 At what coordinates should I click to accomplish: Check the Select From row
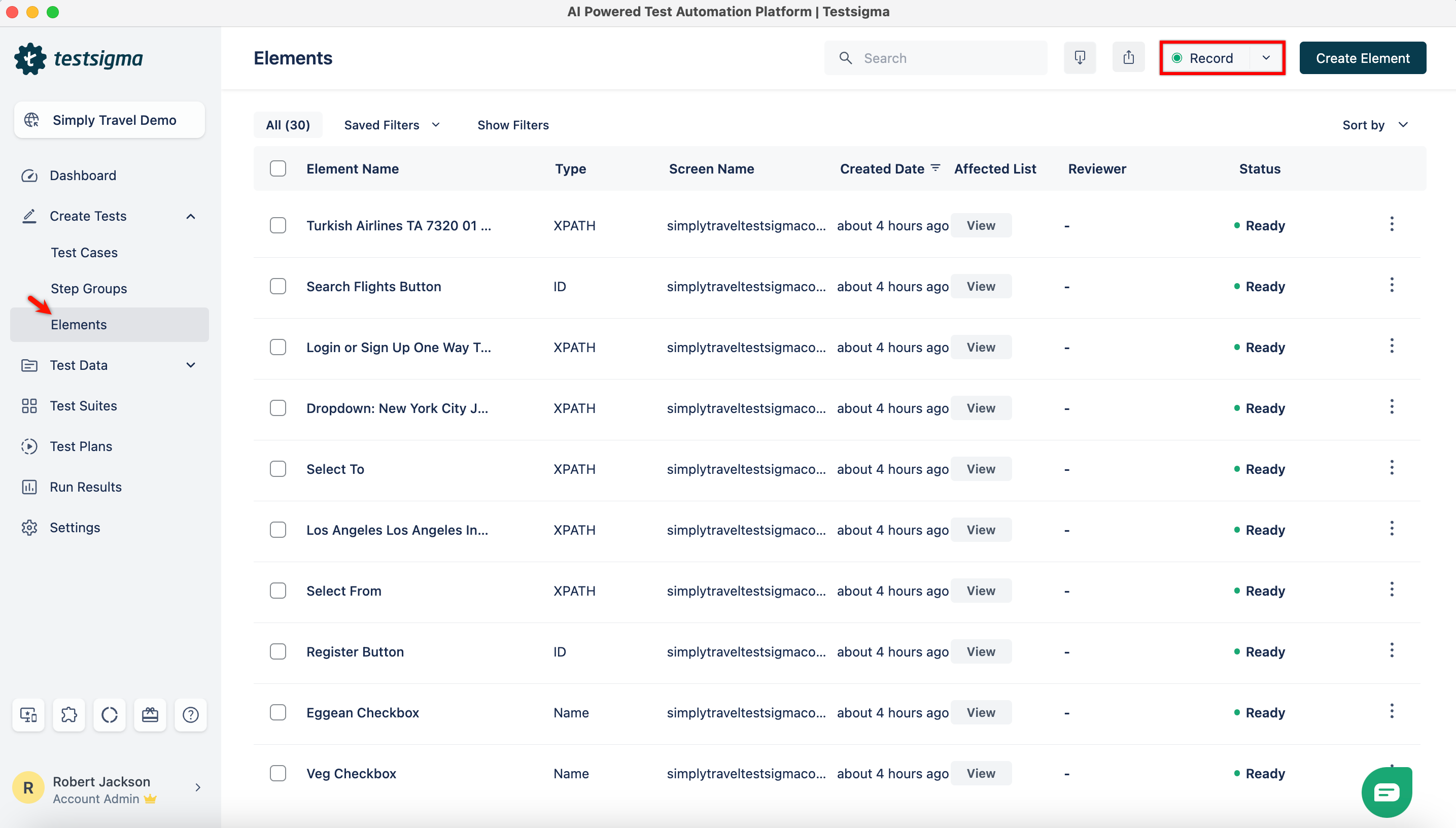(x=278, y=591)
